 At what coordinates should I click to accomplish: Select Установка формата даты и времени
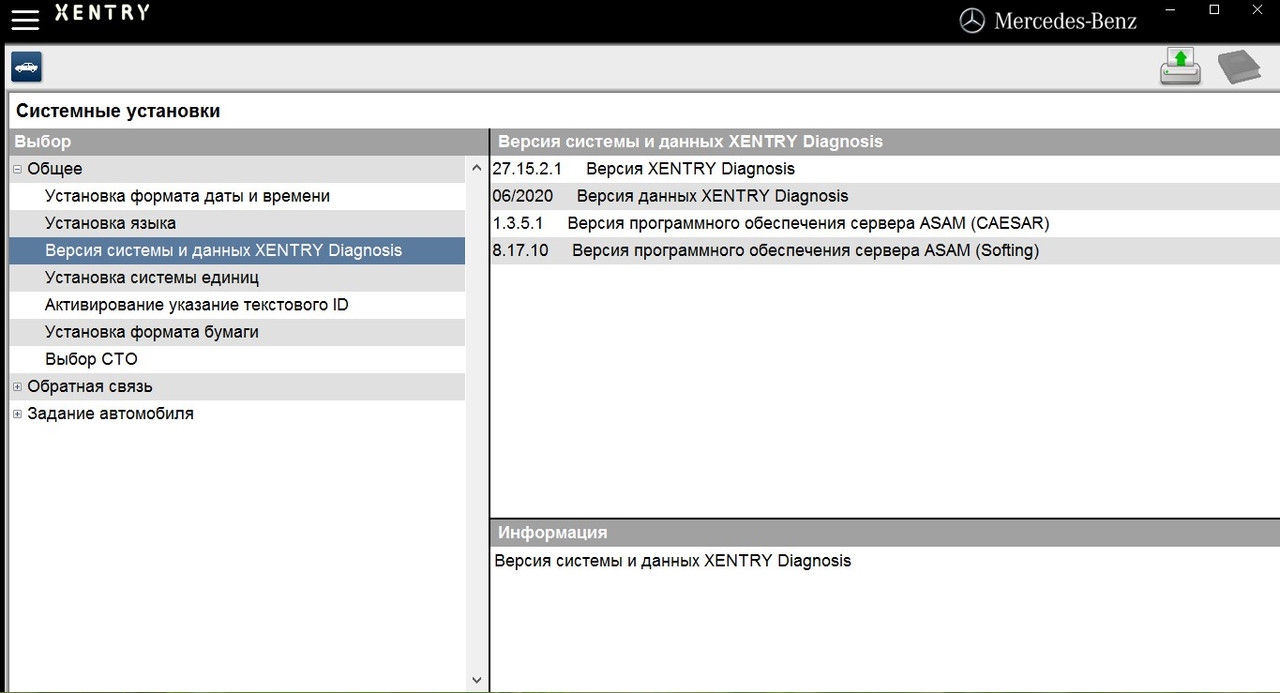coord(237,196)
